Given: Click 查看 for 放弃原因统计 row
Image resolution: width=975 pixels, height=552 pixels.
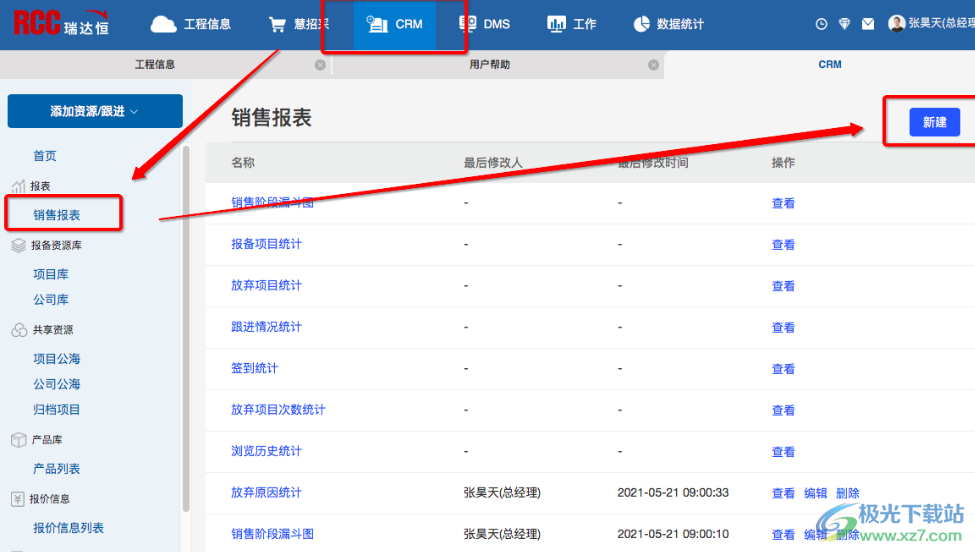Looking at the screenshot, I should click(x=783, y=493).
